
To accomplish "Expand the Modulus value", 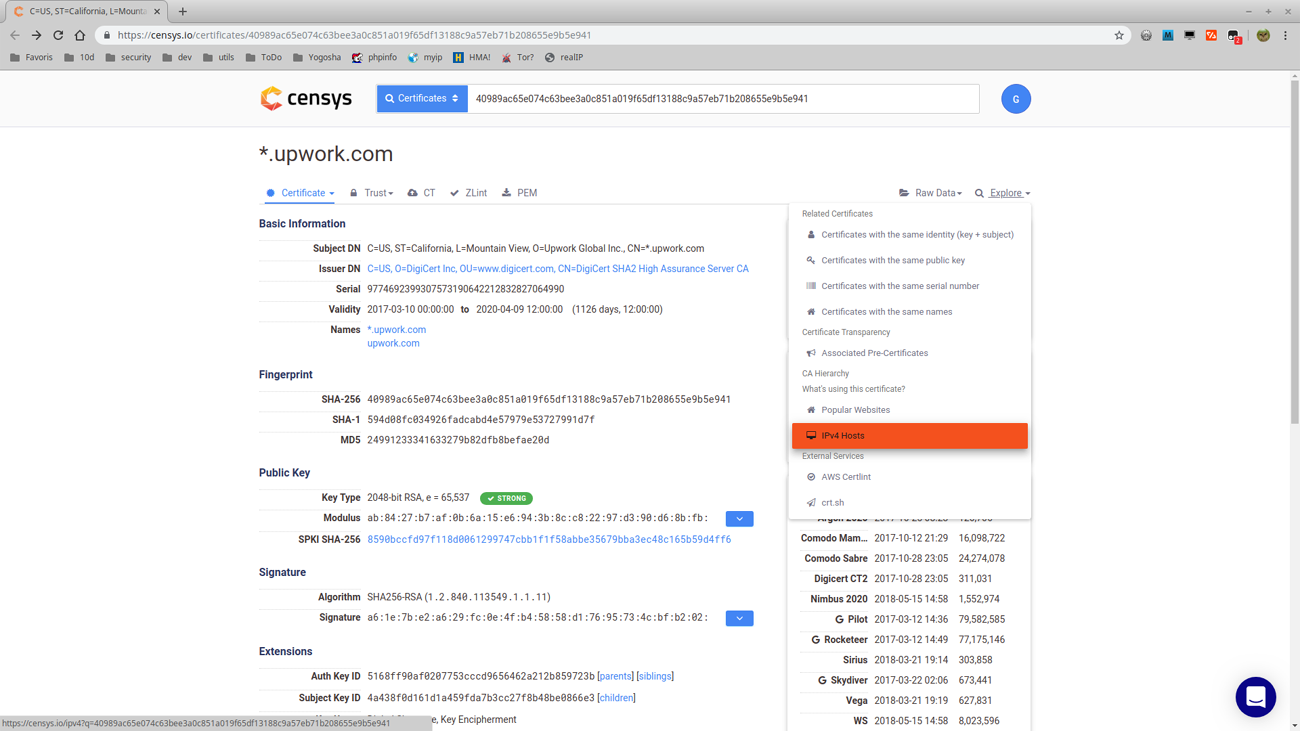I will pyautogui.click(x=739, y=519).
